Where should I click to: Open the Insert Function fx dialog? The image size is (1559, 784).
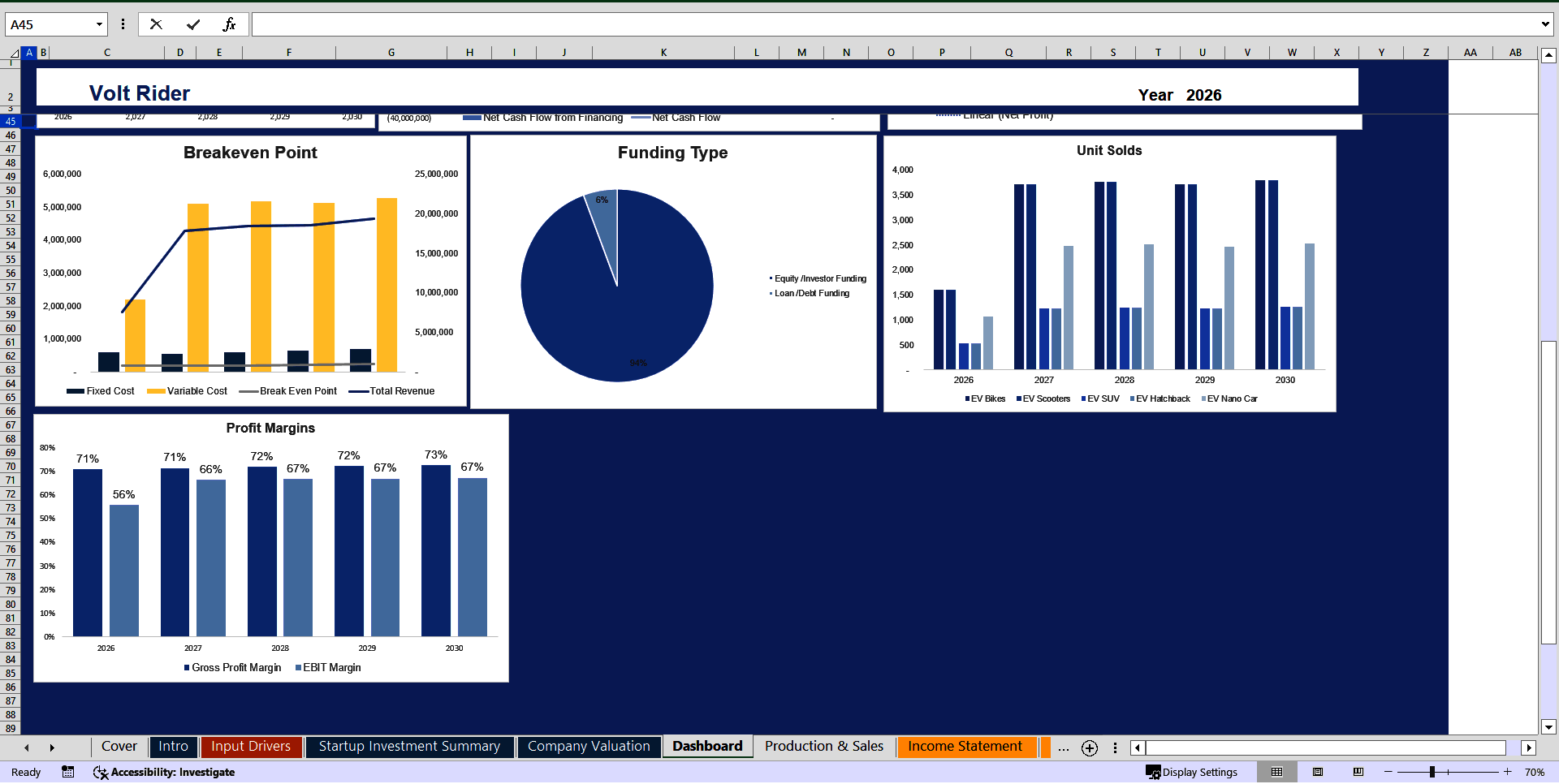[229, 24]
